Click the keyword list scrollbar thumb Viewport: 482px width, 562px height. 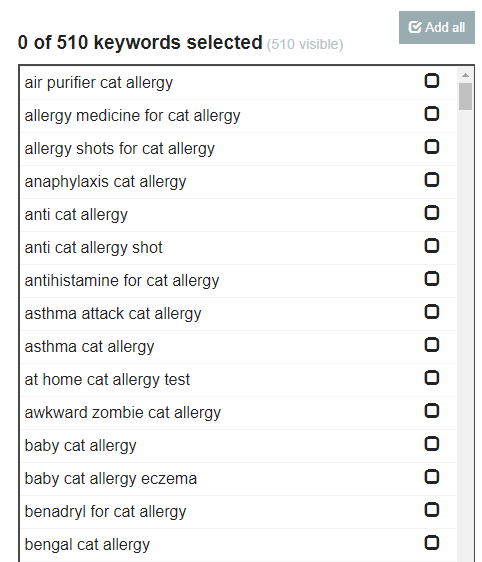point(465,96)
